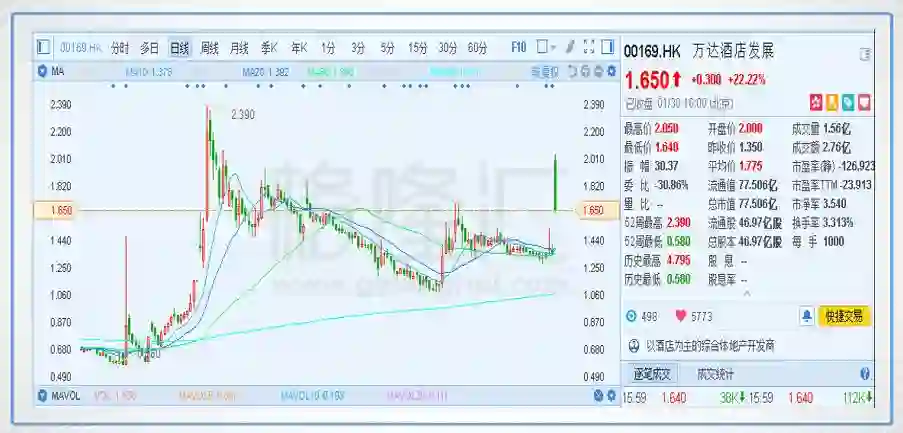Click the stock name 万达酒店发展

tap(731, 51)
